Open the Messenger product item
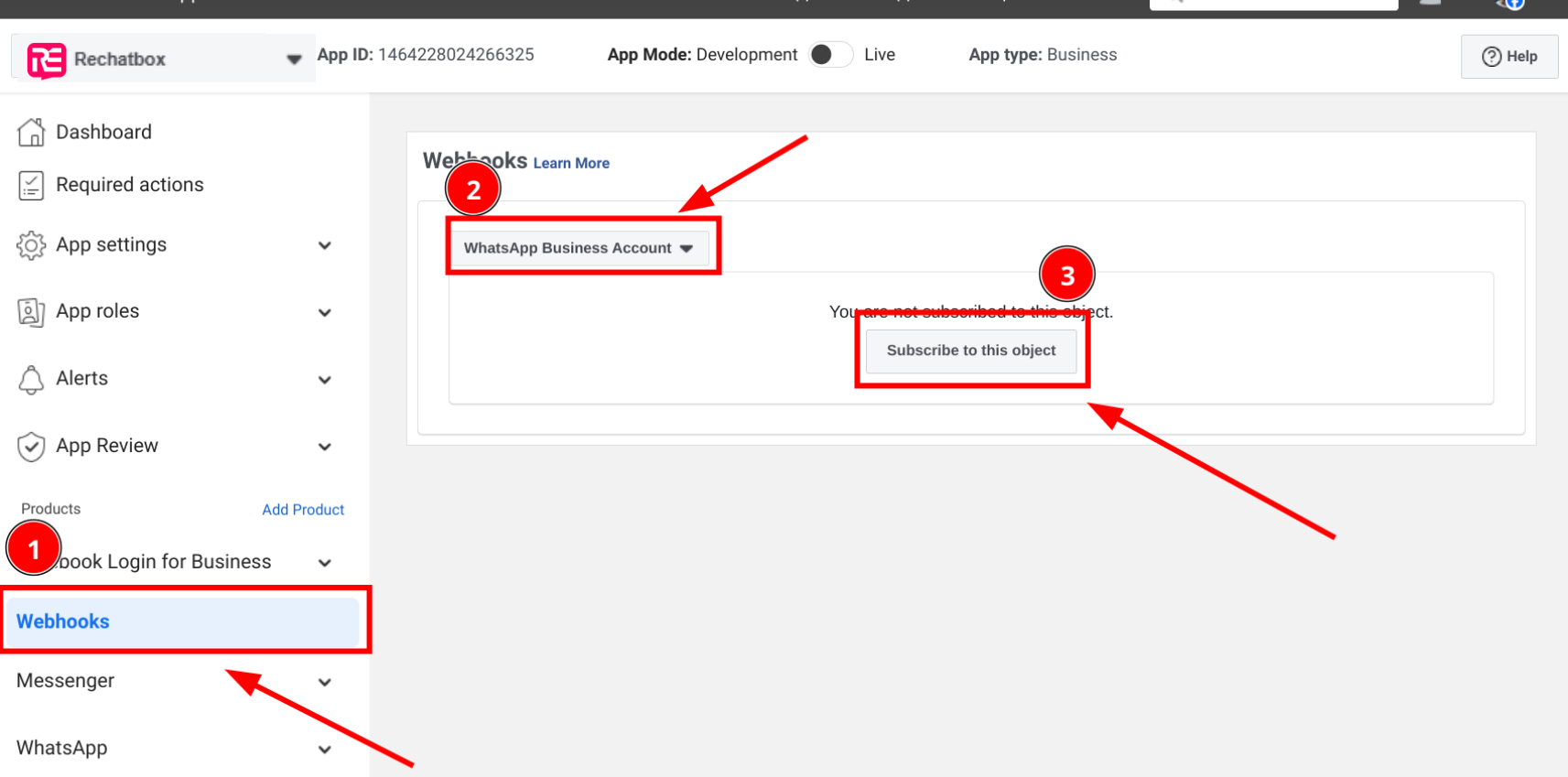The height and width of the screenshot is (777, 1568). 65,681
